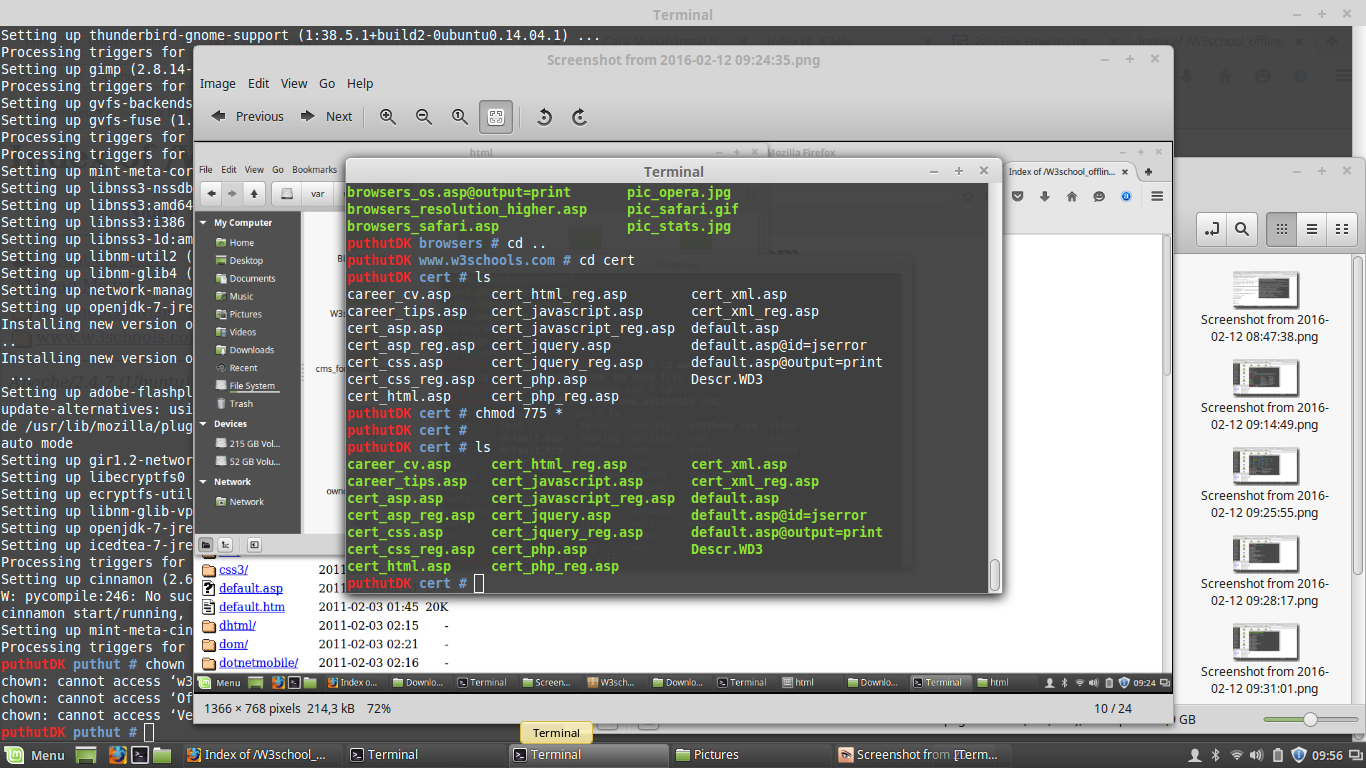The width and height of the screenshot is (1366, 768).
Task: Go to Firefox home page
Action: click(1074, 198)
